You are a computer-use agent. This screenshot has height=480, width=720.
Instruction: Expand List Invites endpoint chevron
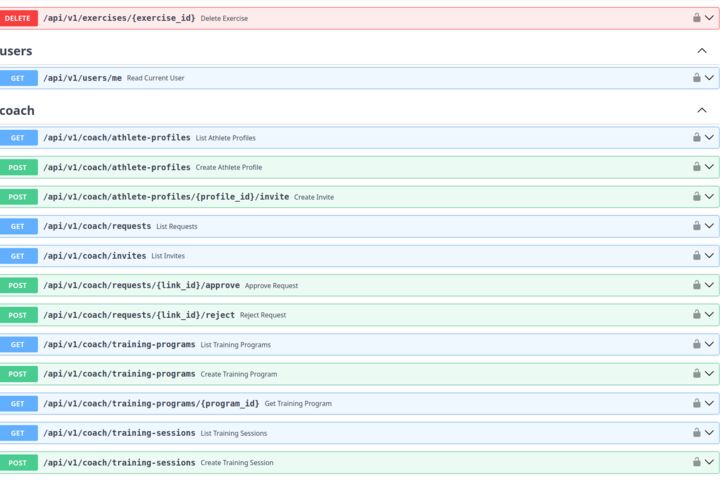tap(709, 255)
